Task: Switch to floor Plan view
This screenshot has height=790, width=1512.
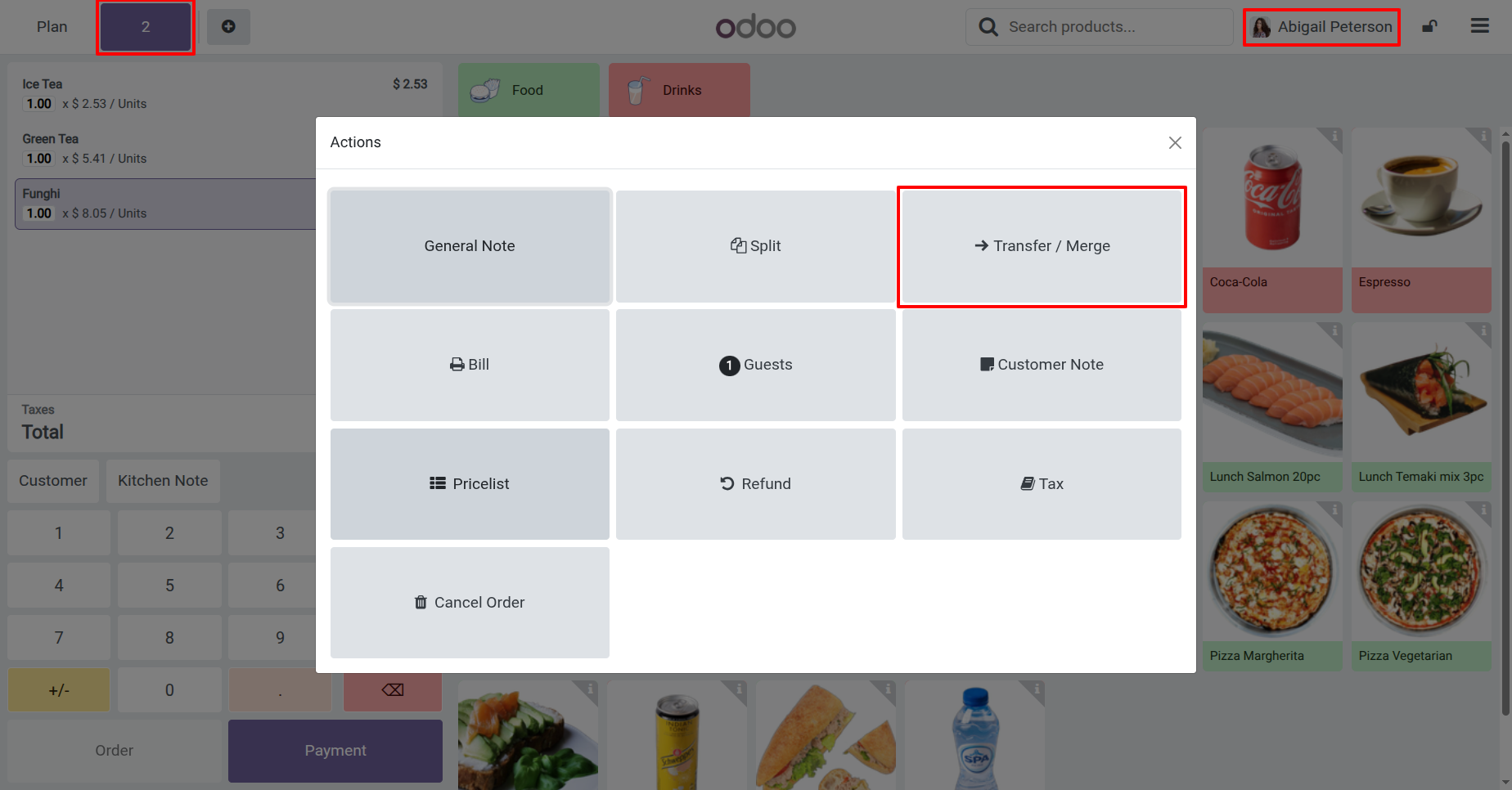Action: pos(52,27)
